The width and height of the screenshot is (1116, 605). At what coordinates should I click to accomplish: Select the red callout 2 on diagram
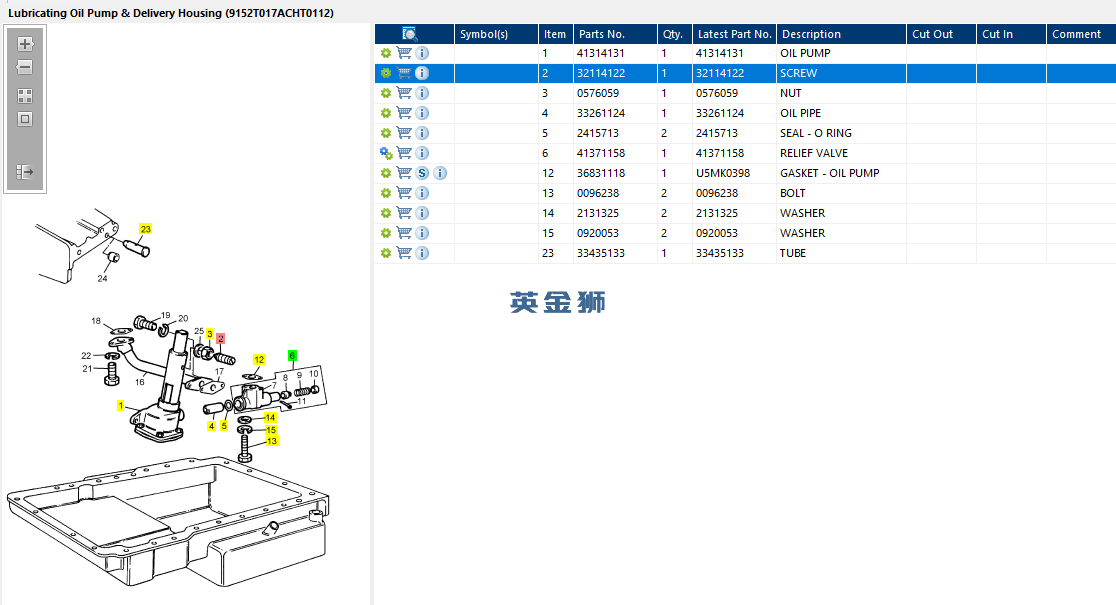coord(221,339)
